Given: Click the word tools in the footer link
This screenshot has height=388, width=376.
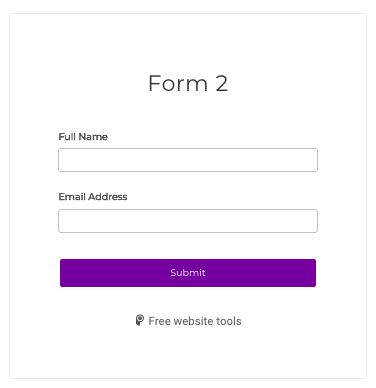Looking at the screenshot, I should click(229, 321).
